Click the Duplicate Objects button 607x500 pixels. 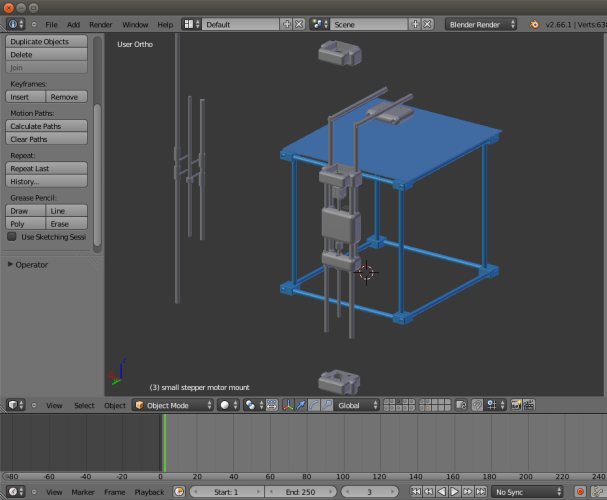tap(46, 41)
